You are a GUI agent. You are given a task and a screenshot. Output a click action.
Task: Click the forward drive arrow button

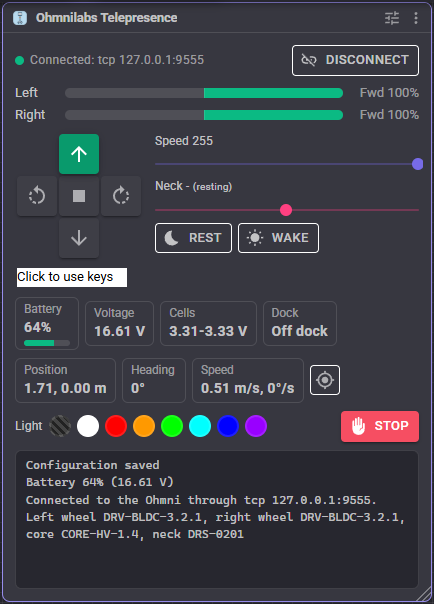pos(79,154)
